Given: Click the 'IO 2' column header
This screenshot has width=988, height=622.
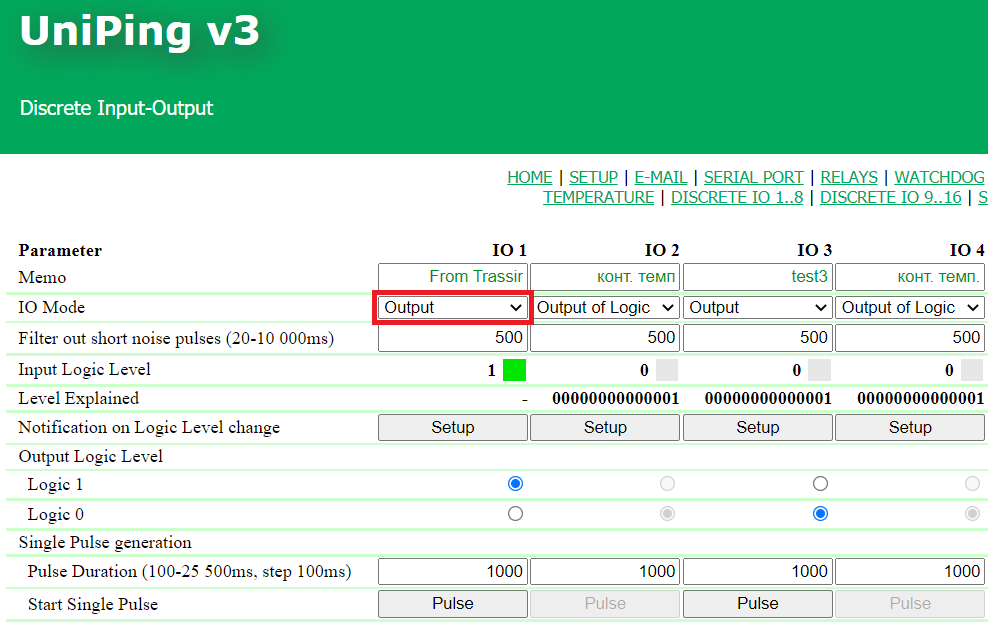Looking at the screenshot, I should pyautogui.click(x=662, y=250).
